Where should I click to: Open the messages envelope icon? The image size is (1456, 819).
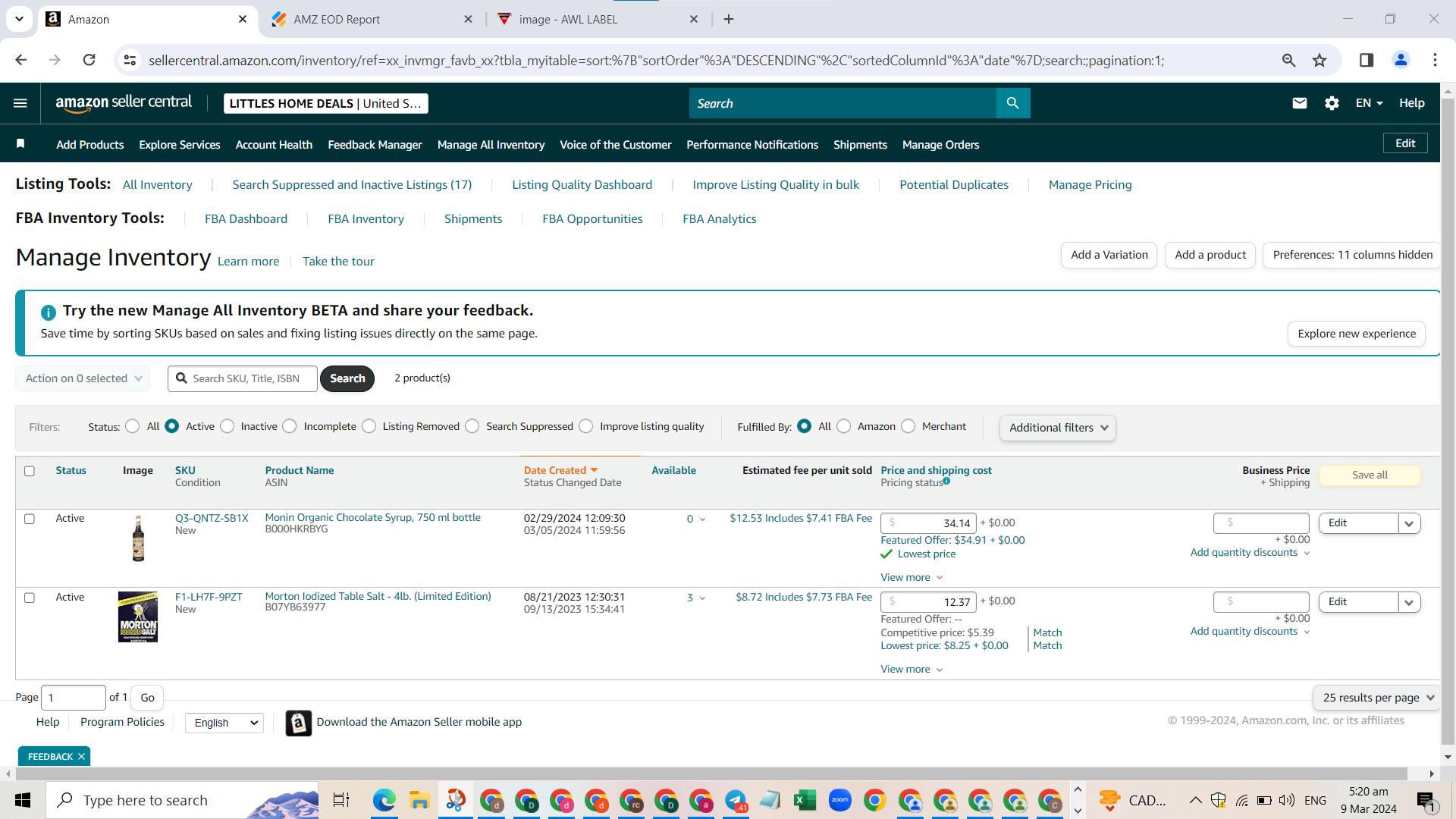click(x=1300, y=103)
